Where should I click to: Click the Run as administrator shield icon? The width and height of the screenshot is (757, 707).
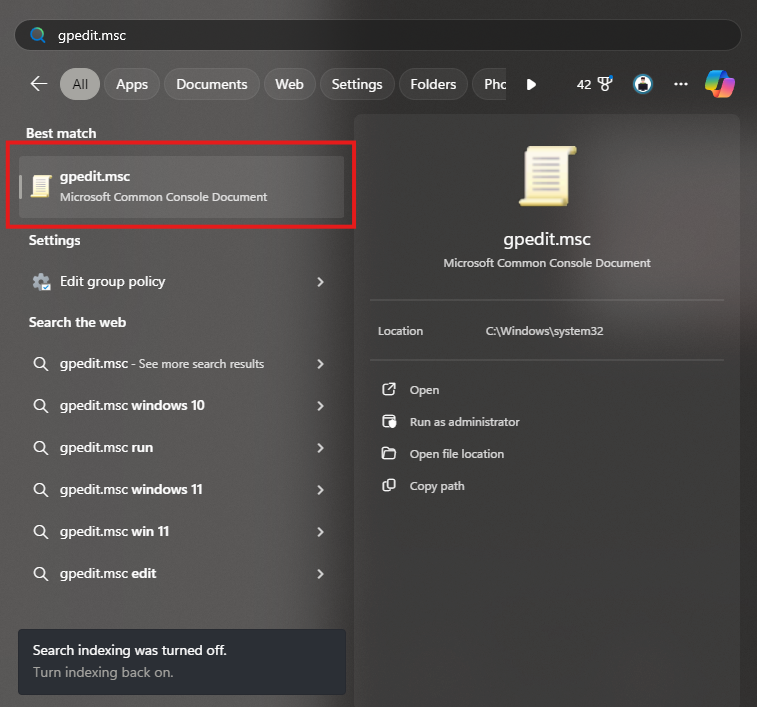point(389,422)
